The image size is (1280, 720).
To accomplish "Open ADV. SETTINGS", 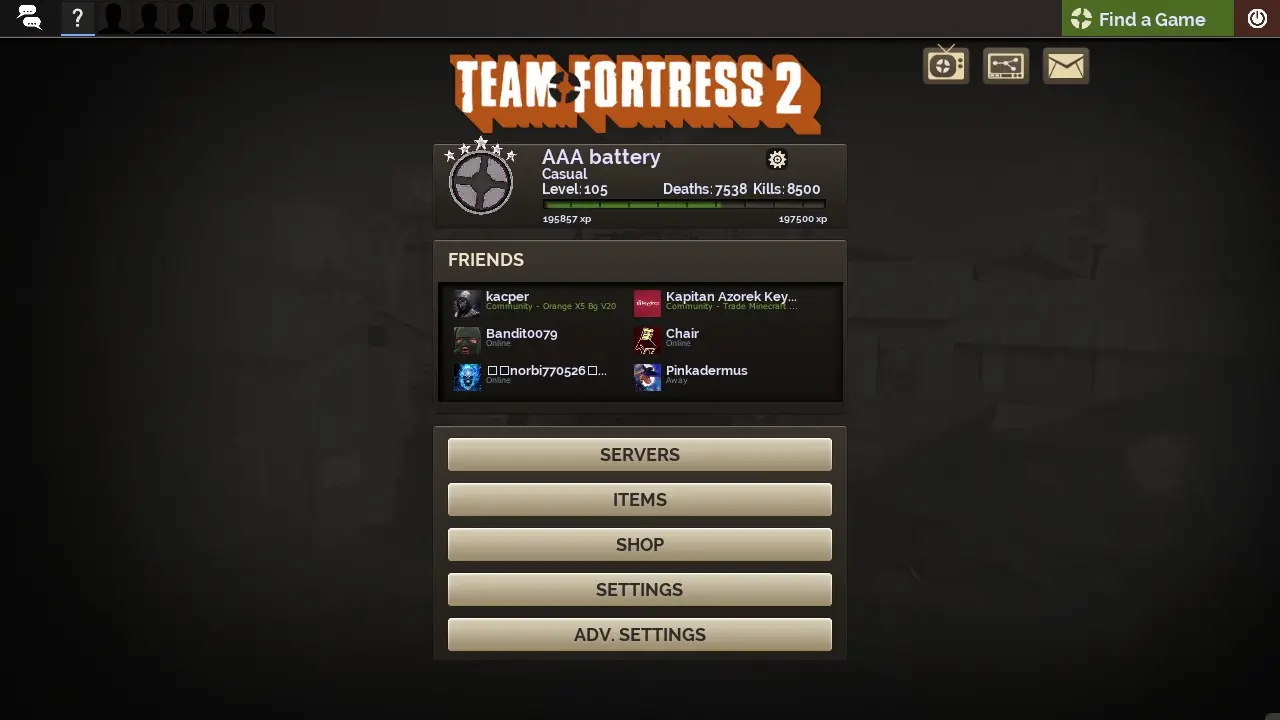I will (640, 634).
